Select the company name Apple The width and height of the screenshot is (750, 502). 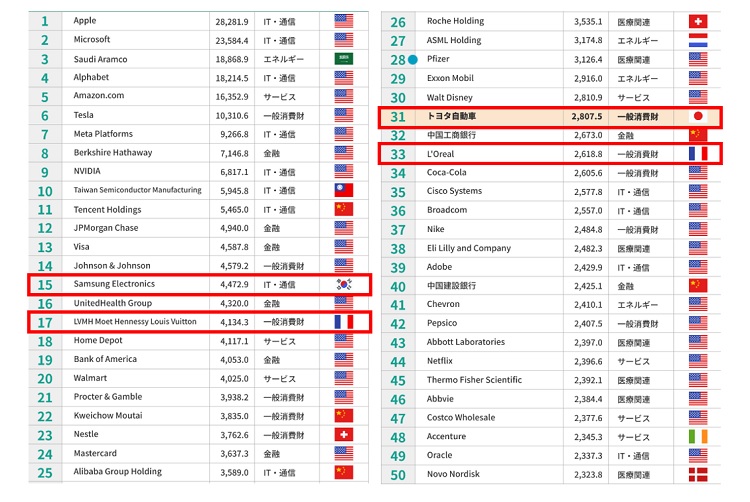(85, 21)
